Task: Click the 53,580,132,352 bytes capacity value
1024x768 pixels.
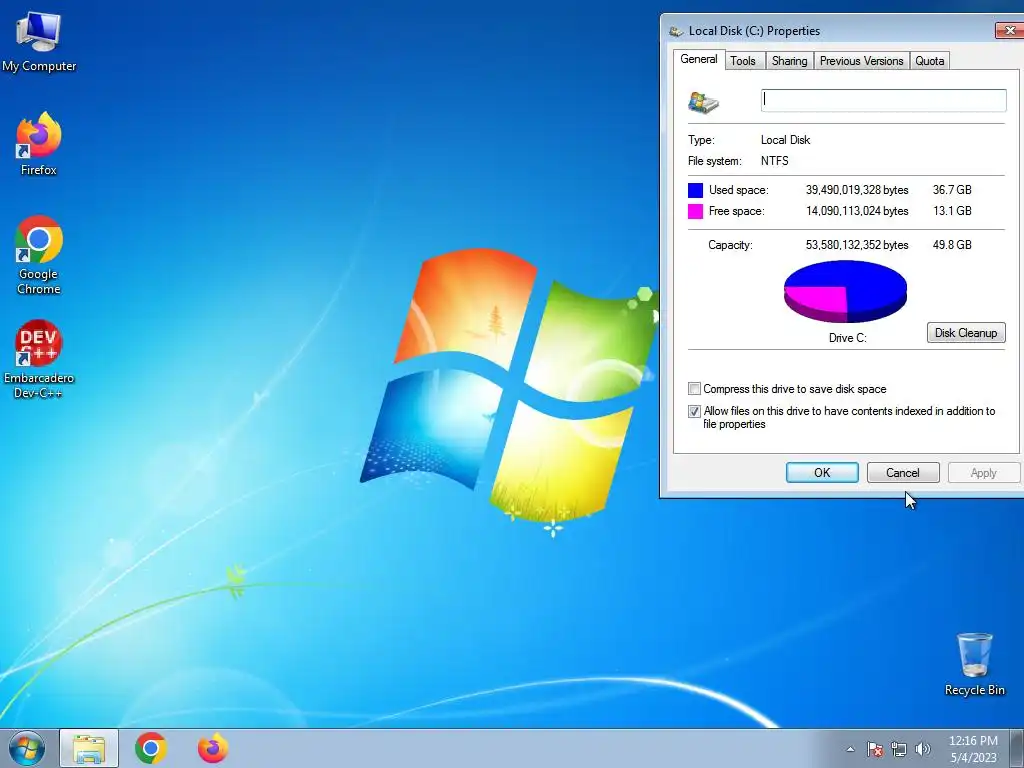Action: tap(857, 245)
